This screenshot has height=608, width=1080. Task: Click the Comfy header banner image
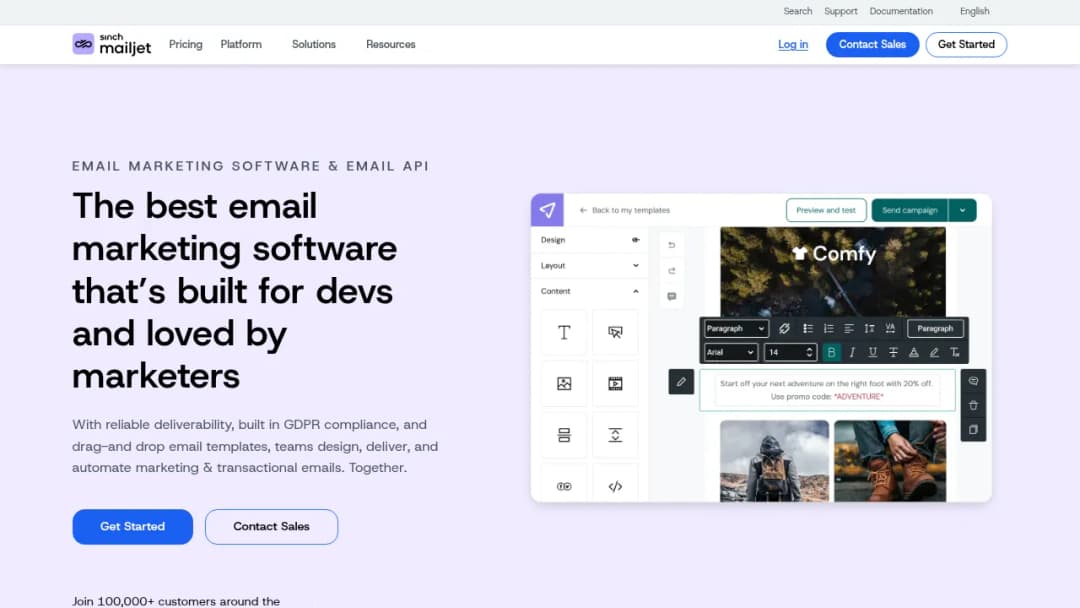(833, 272)
